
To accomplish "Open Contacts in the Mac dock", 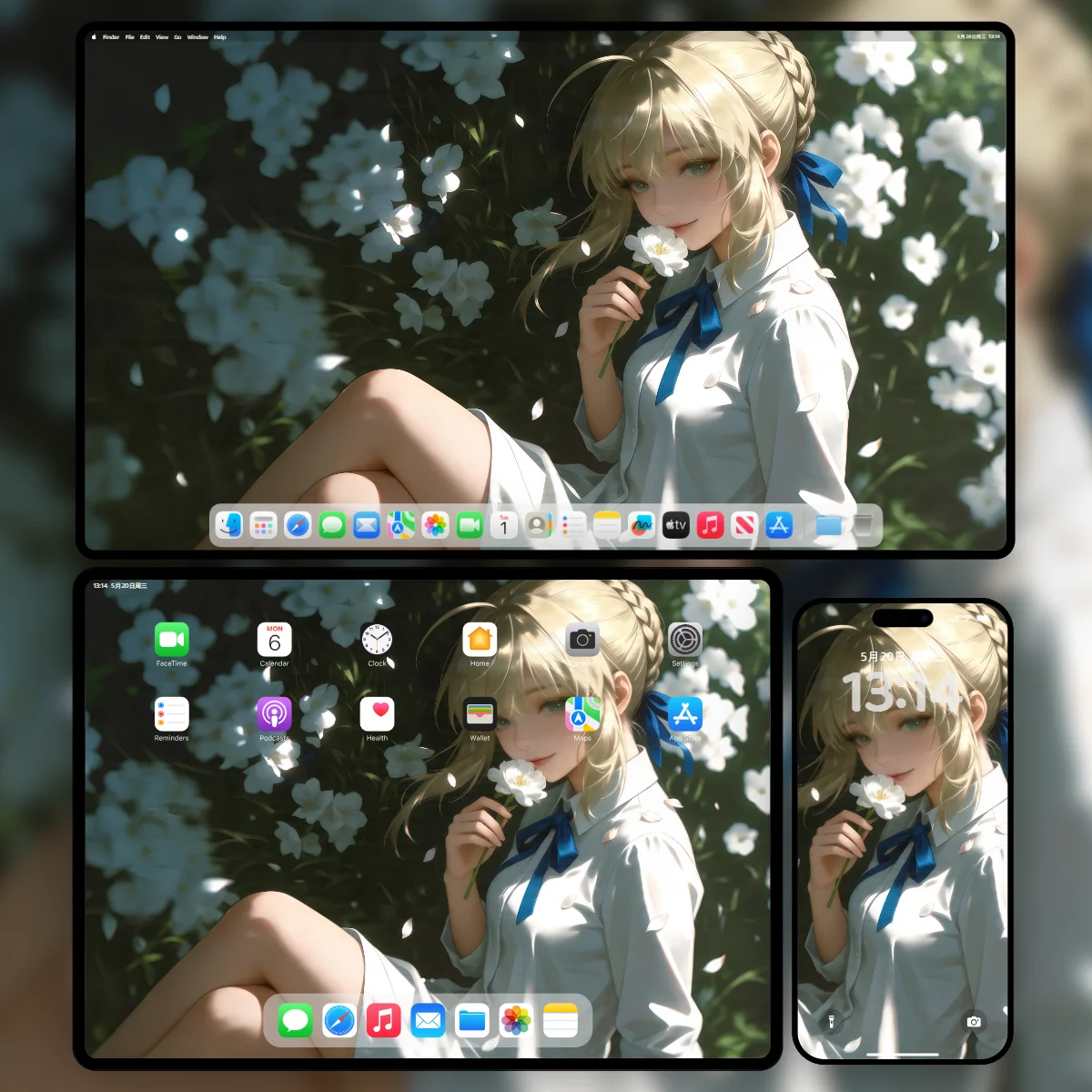I will [539, 525].
